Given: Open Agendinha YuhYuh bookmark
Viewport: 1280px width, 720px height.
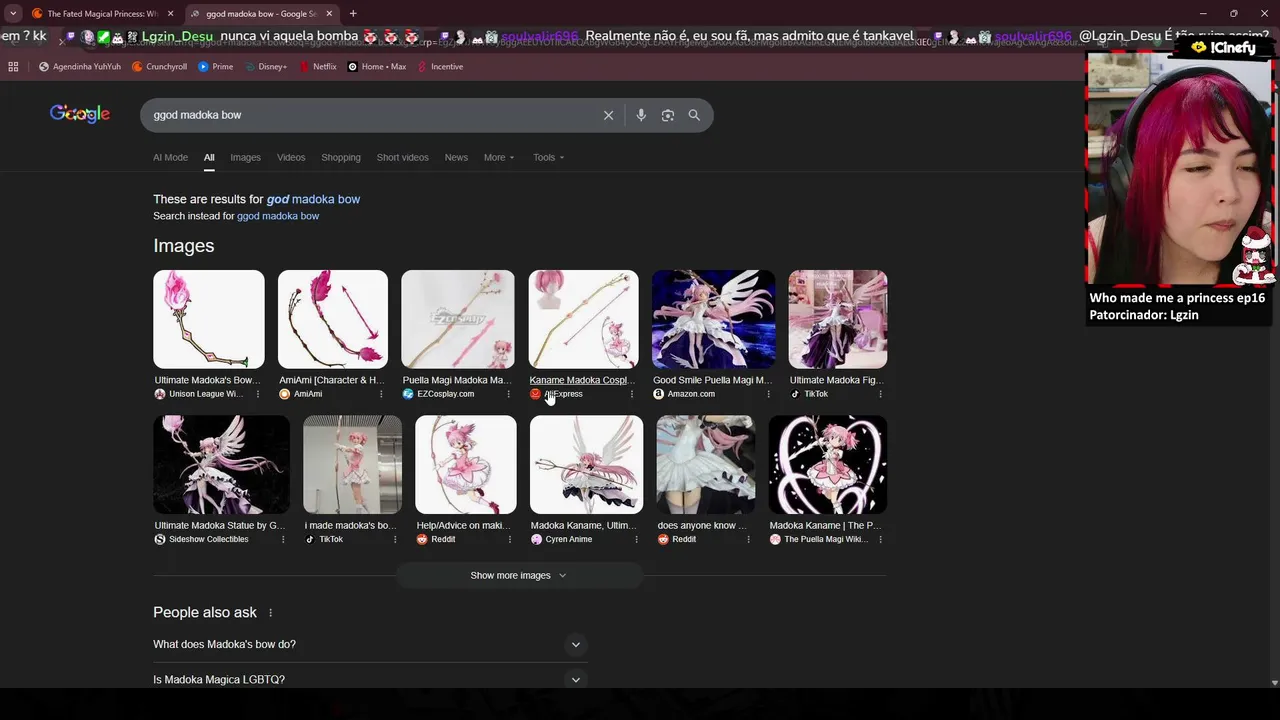Looking at the screenshot, I should (80, 67).
